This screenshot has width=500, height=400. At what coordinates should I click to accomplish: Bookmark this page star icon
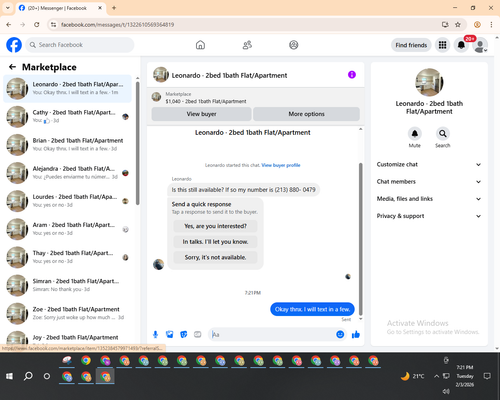458,25
